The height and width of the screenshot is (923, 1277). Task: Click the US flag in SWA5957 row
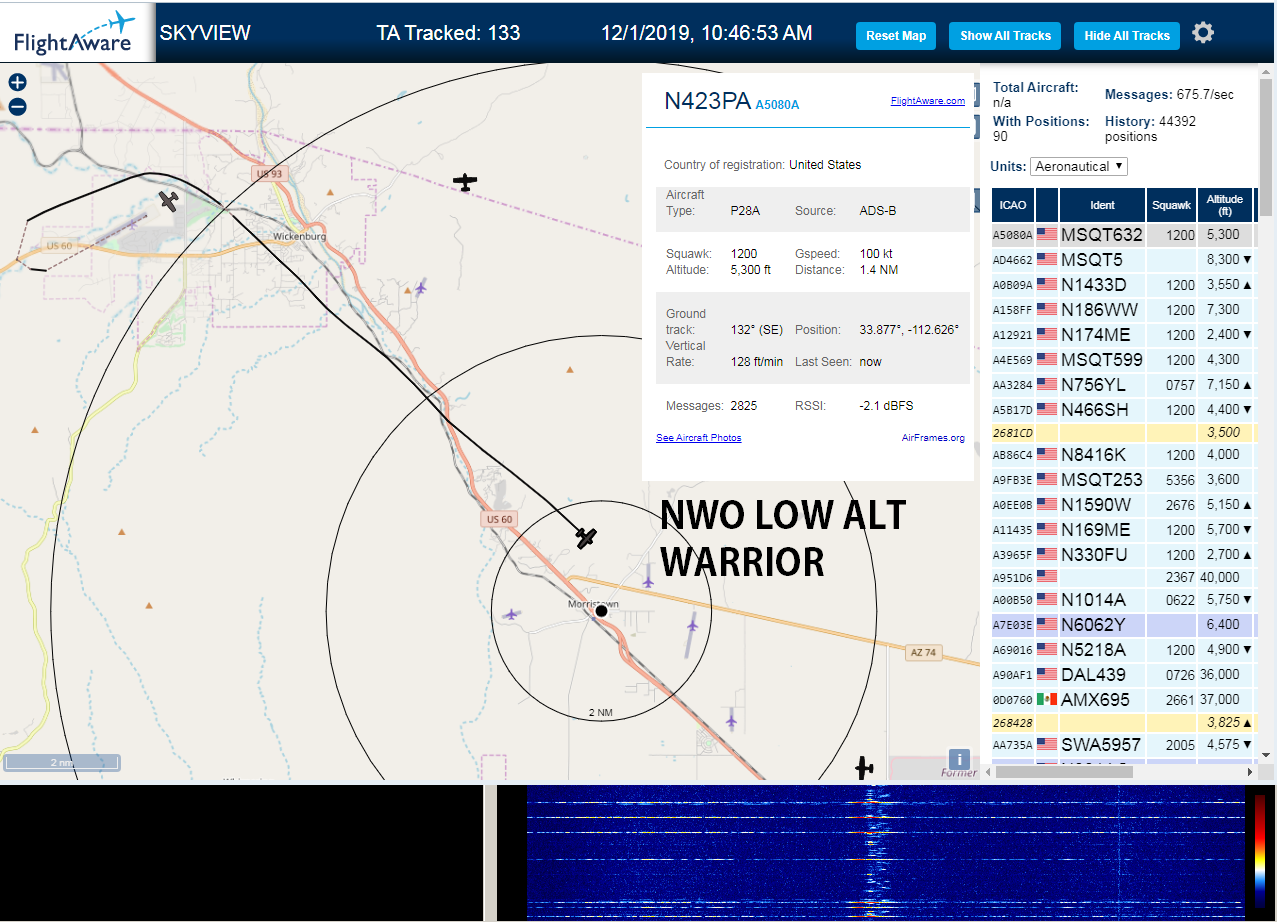click(x=1047, y=744)
